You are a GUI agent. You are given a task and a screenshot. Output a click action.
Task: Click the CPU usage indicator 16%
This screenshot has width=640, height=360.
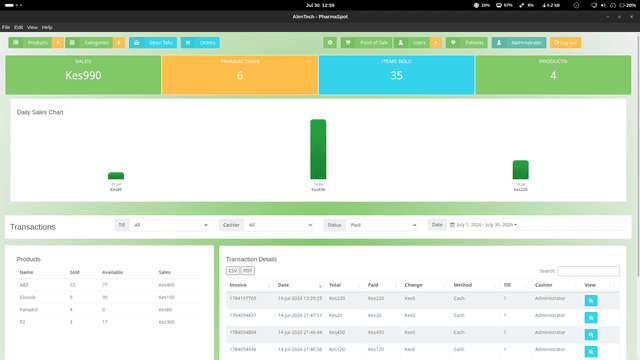(482, 5)
